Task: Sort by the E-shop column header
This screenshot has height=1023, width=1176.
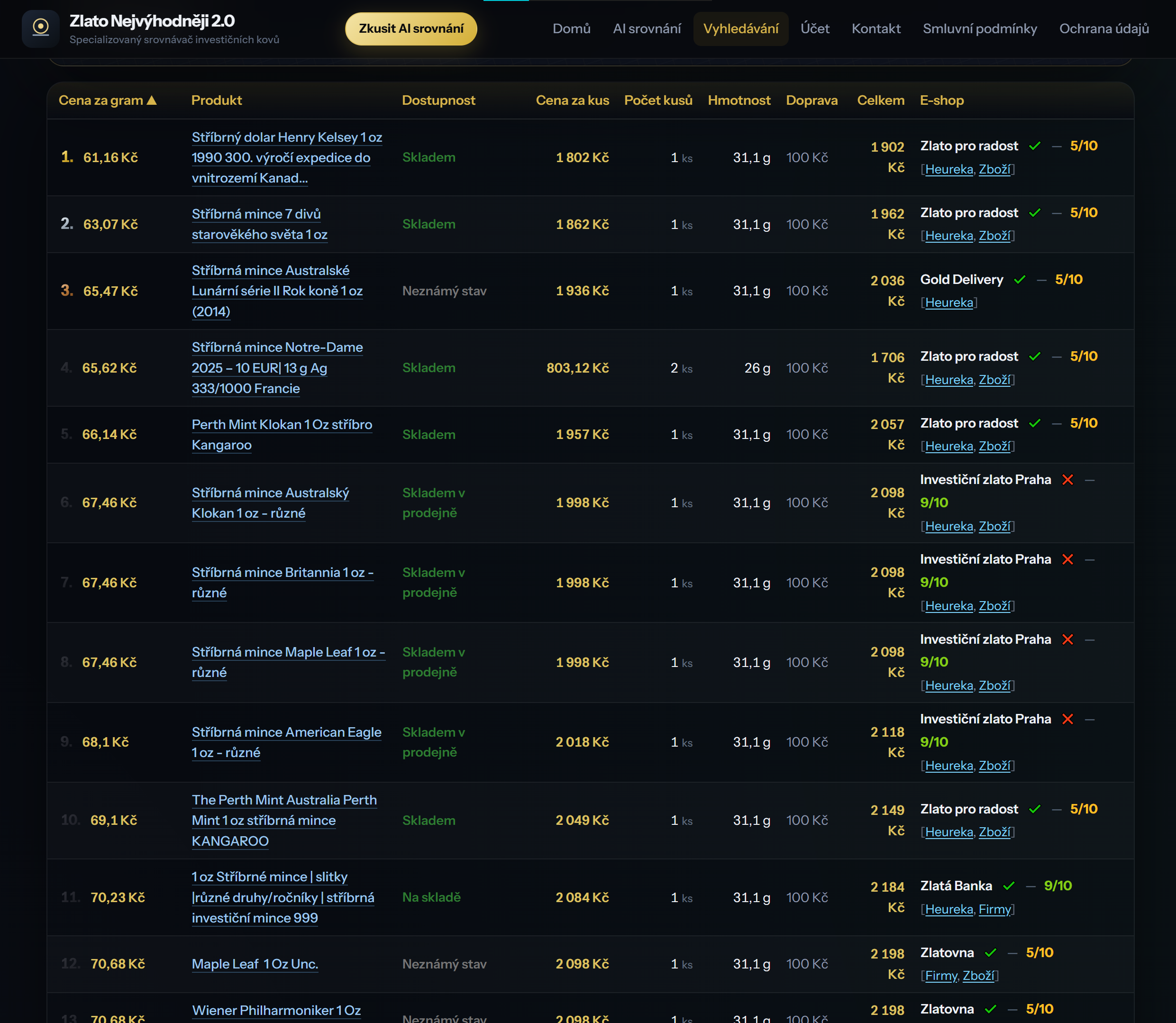Action: [942, 100]
